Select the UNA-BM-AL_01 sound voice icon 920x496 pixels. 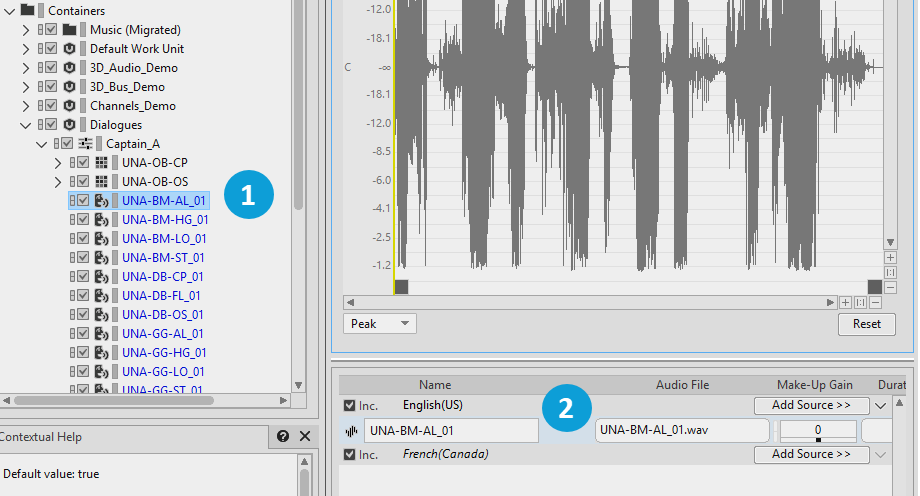coord(101,200)
